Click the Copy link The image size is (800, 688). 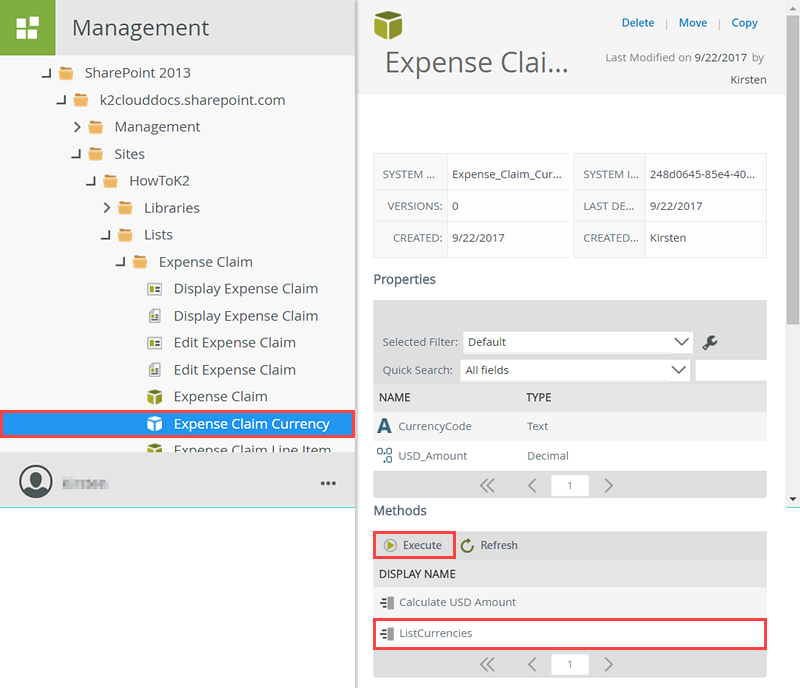coord(744,23)
